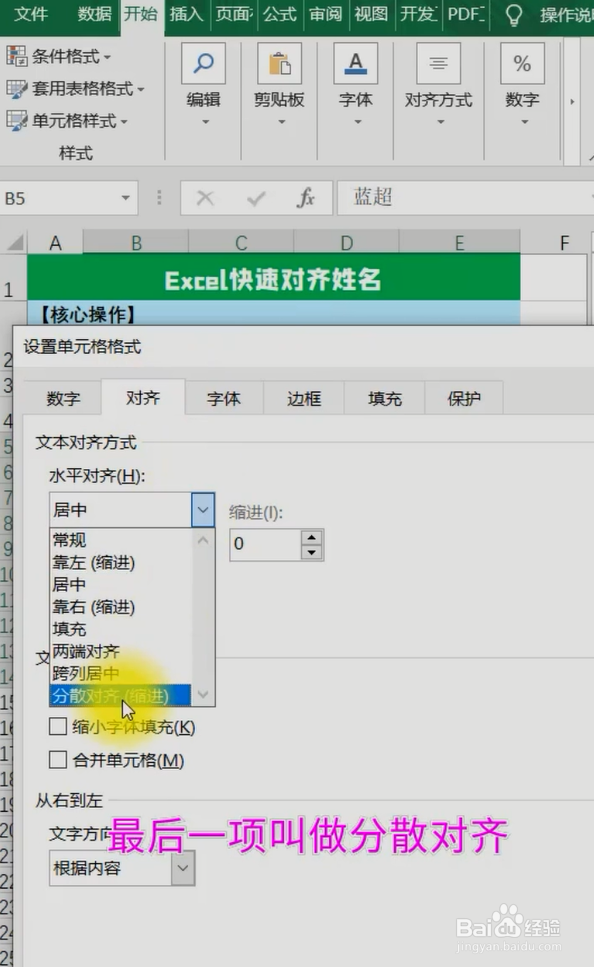
Task: Click the 缩进 indent value field
Action: (x=266, y=545)
